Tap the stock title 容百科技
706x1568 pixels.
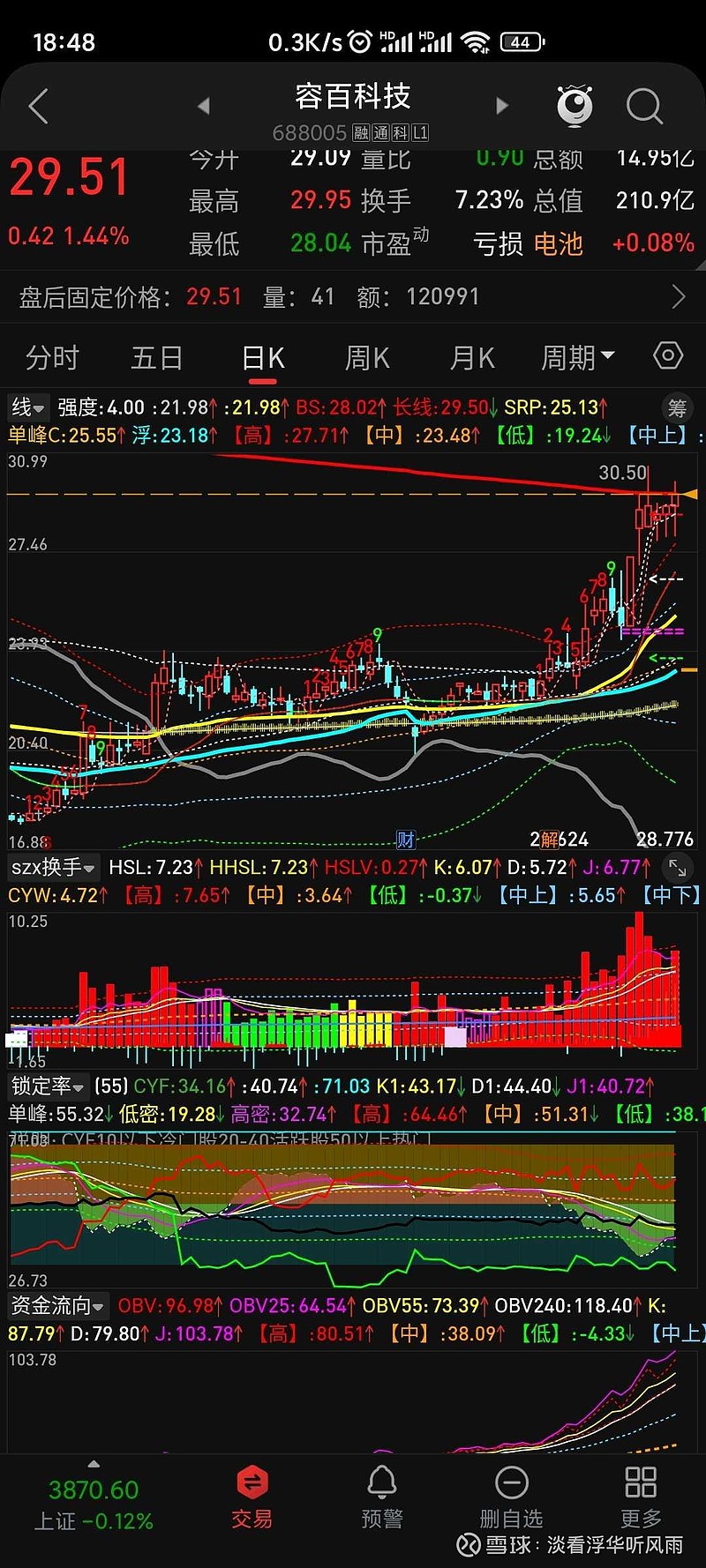tap(353, 95)
